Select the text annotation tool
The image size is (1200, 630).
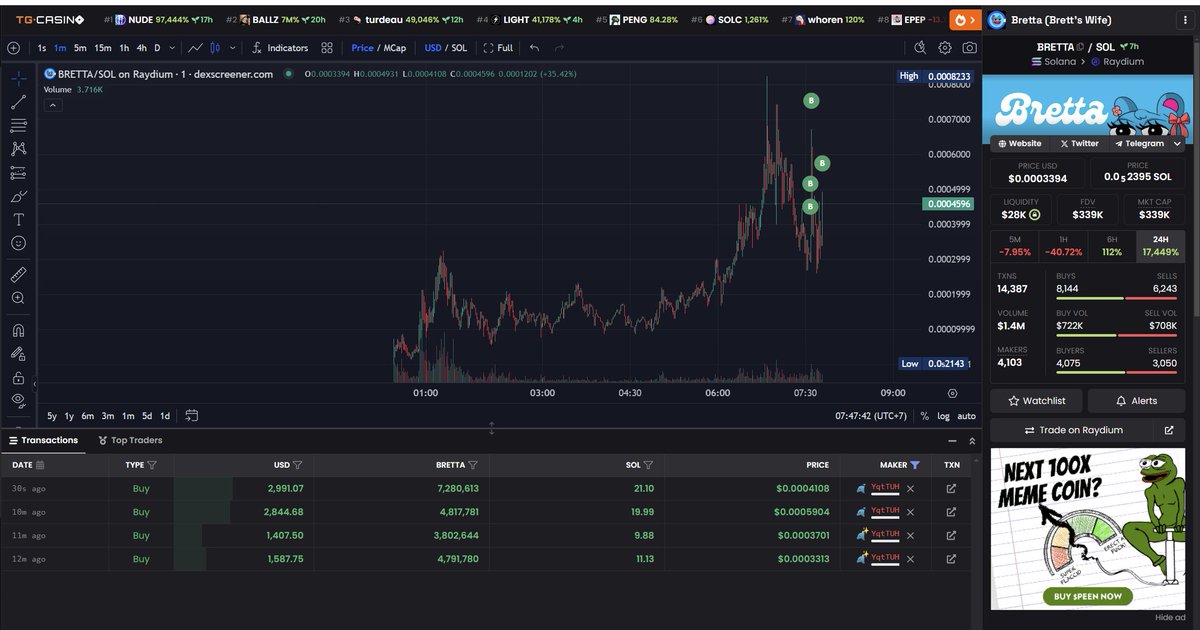pyautogui.click(x=18, y=219)
